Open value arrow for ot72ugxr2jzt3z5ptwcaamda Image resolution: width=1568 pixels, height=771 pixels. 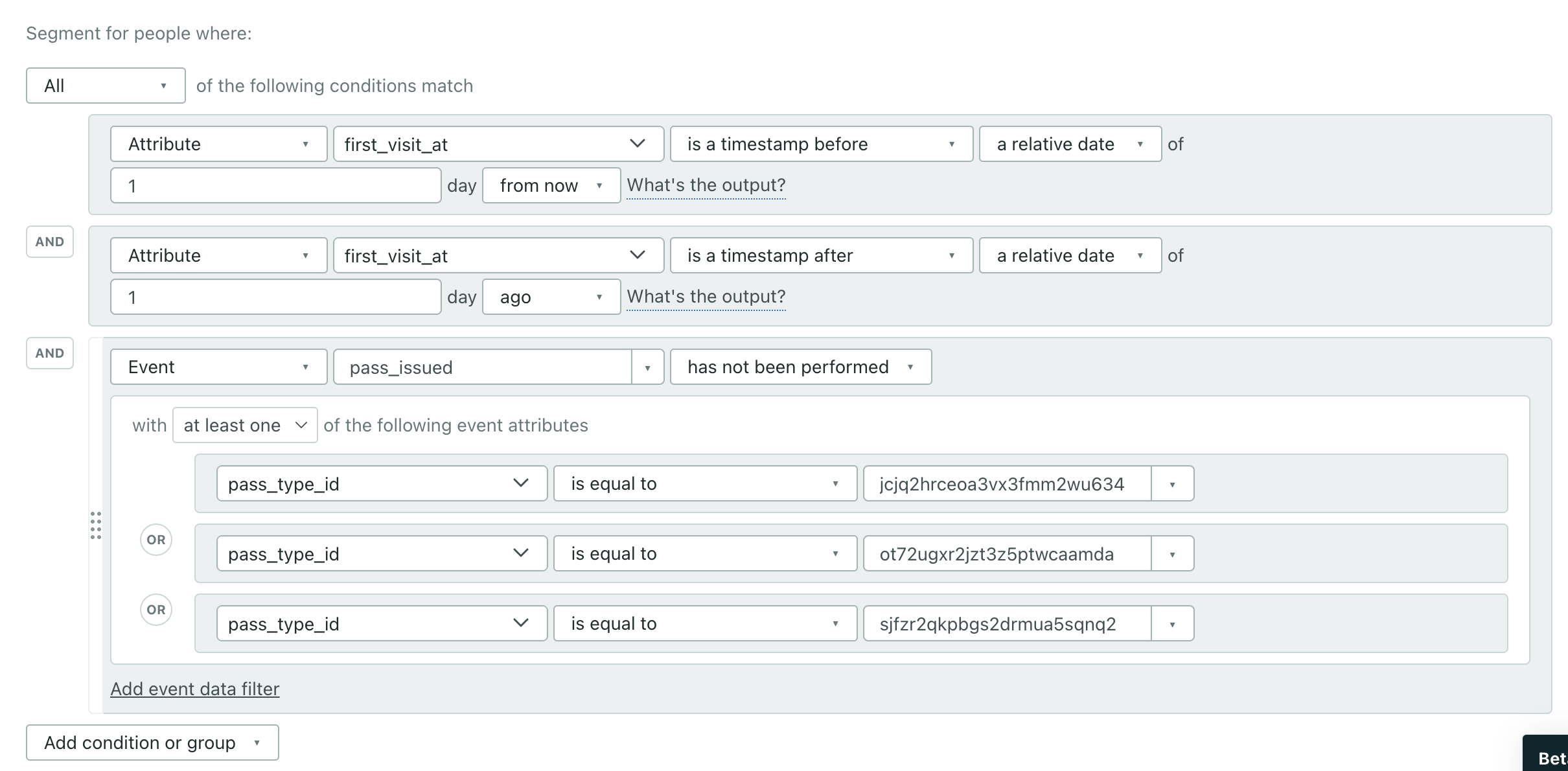click(1172, 554)
